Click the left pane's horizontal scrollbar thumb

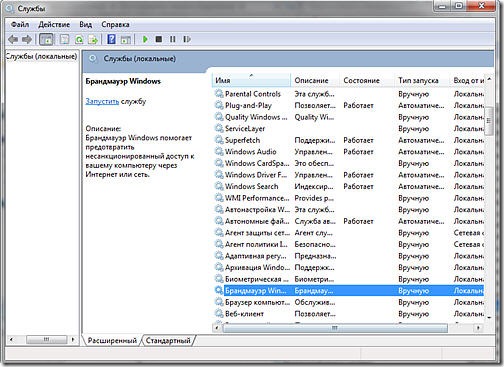[x=47, y=340]
